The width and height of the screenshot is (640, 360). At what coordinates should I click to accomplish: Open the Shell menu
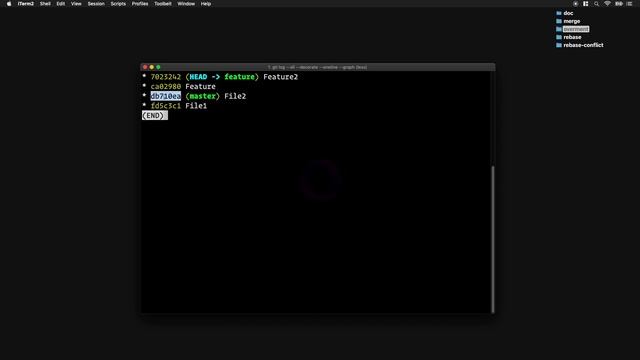[x=45, y=4]
